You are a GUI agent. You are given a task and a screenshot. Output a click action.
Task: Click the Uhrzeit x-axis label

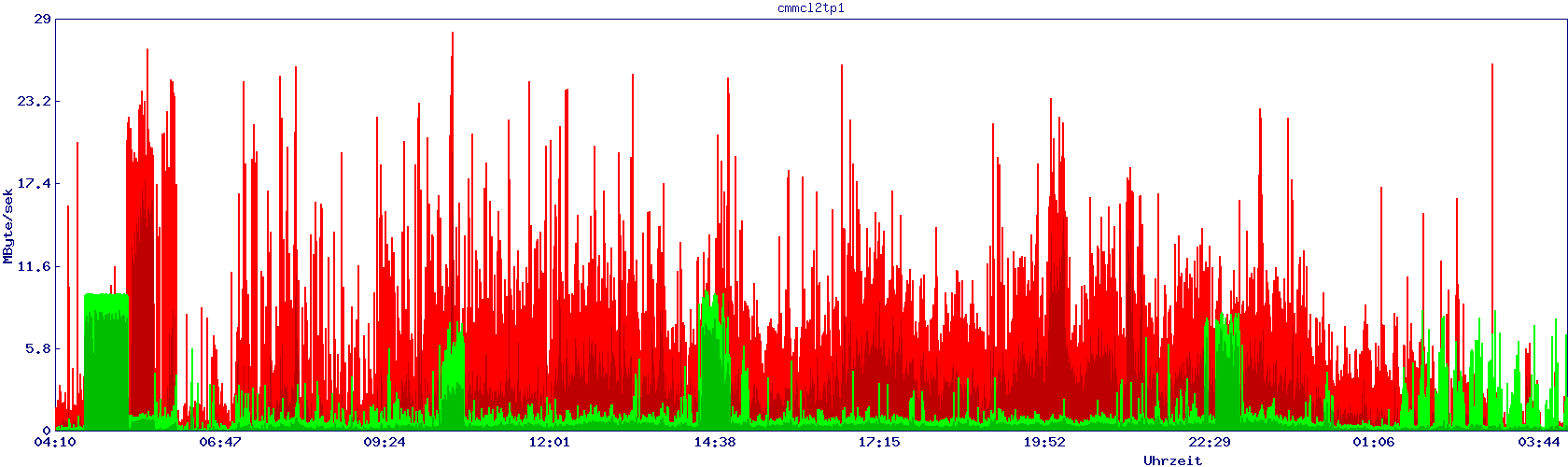click(1172, 460)
